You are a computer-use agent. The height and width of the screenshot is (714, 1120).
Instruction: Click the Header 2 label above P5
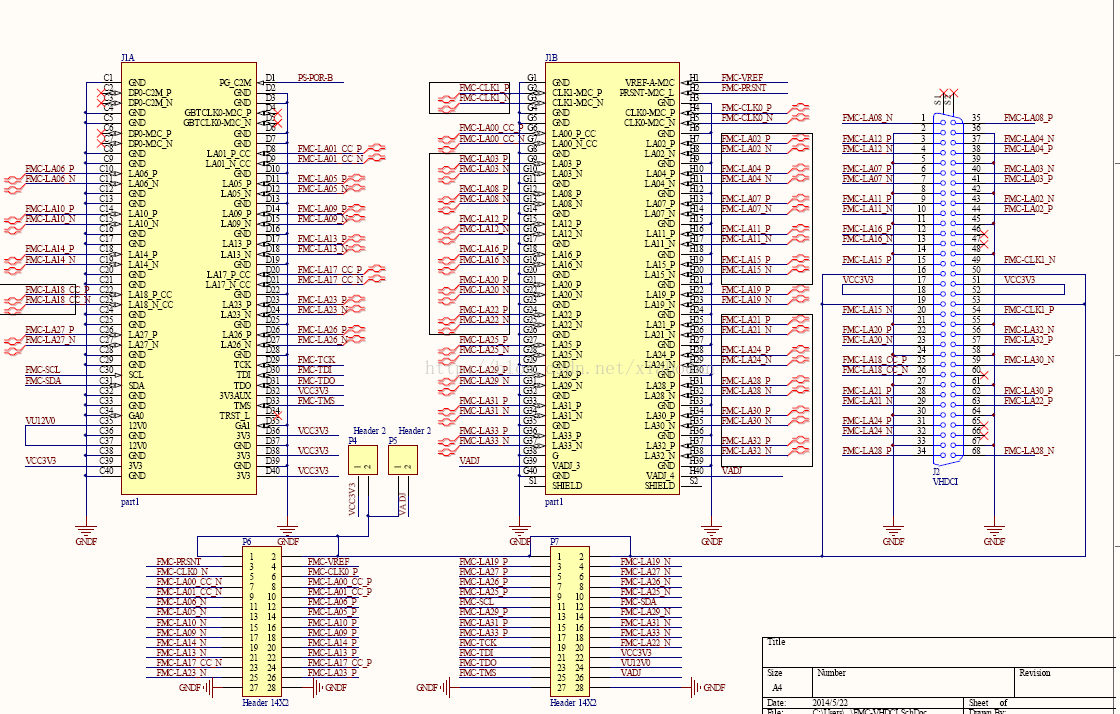415,431
